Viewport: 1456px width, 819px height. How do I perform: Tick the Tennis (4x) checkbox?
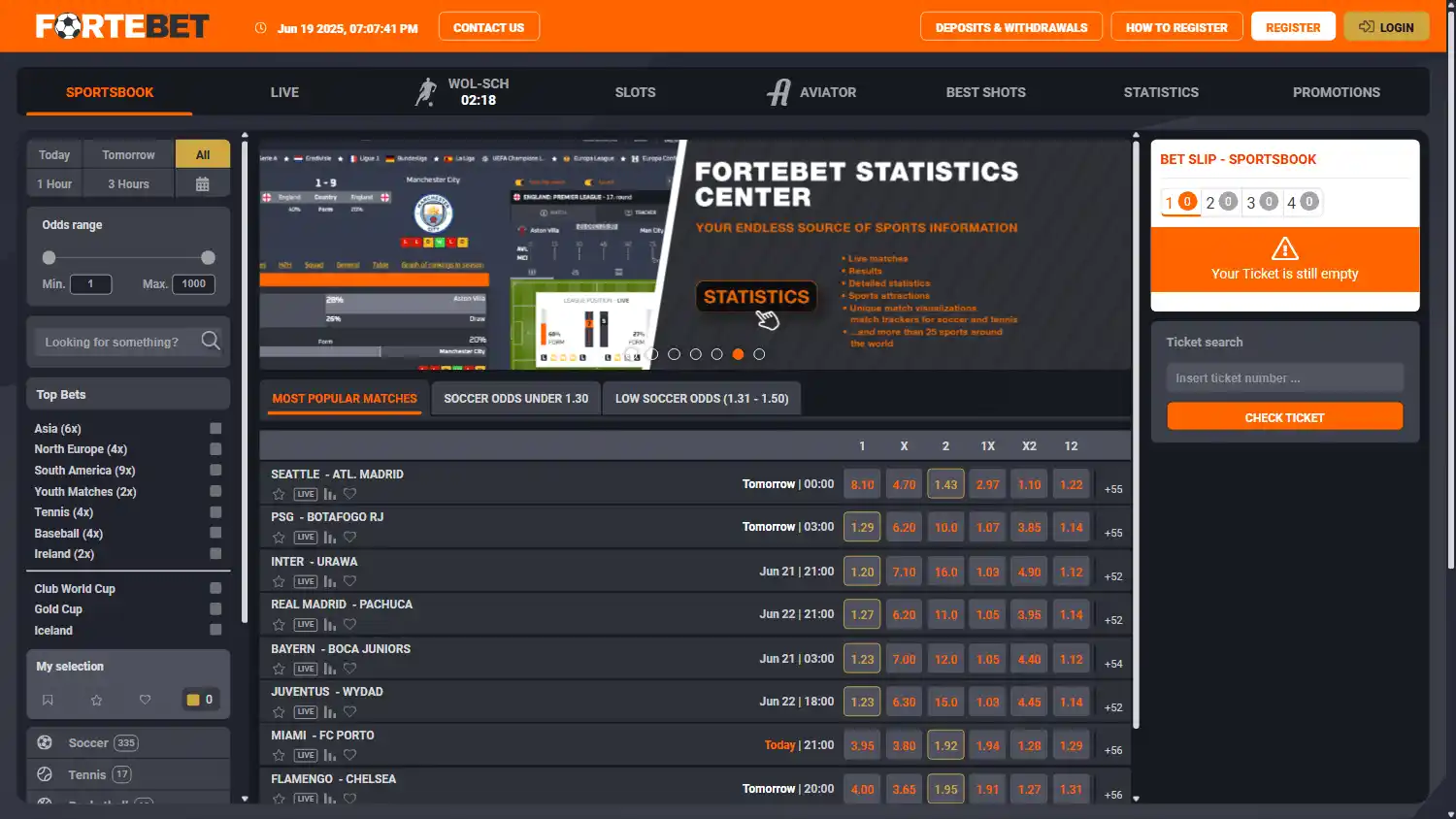(x=215, y=511)
